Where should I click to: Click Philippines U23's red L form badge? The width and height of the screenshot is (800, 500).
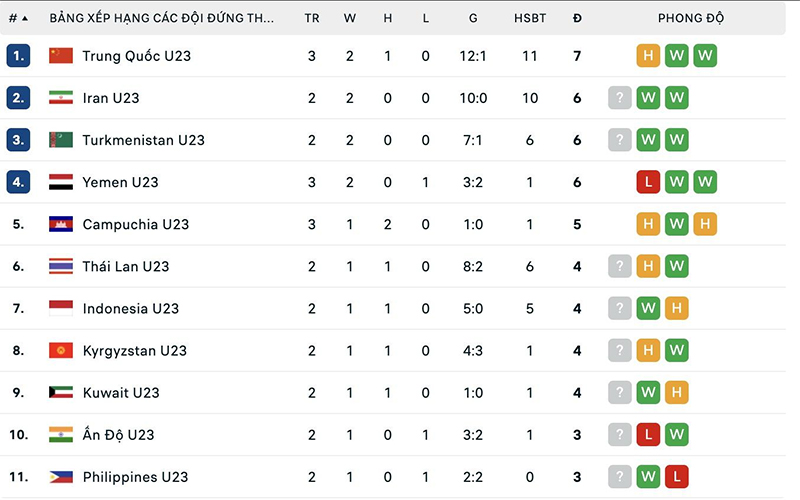(677, 477)
